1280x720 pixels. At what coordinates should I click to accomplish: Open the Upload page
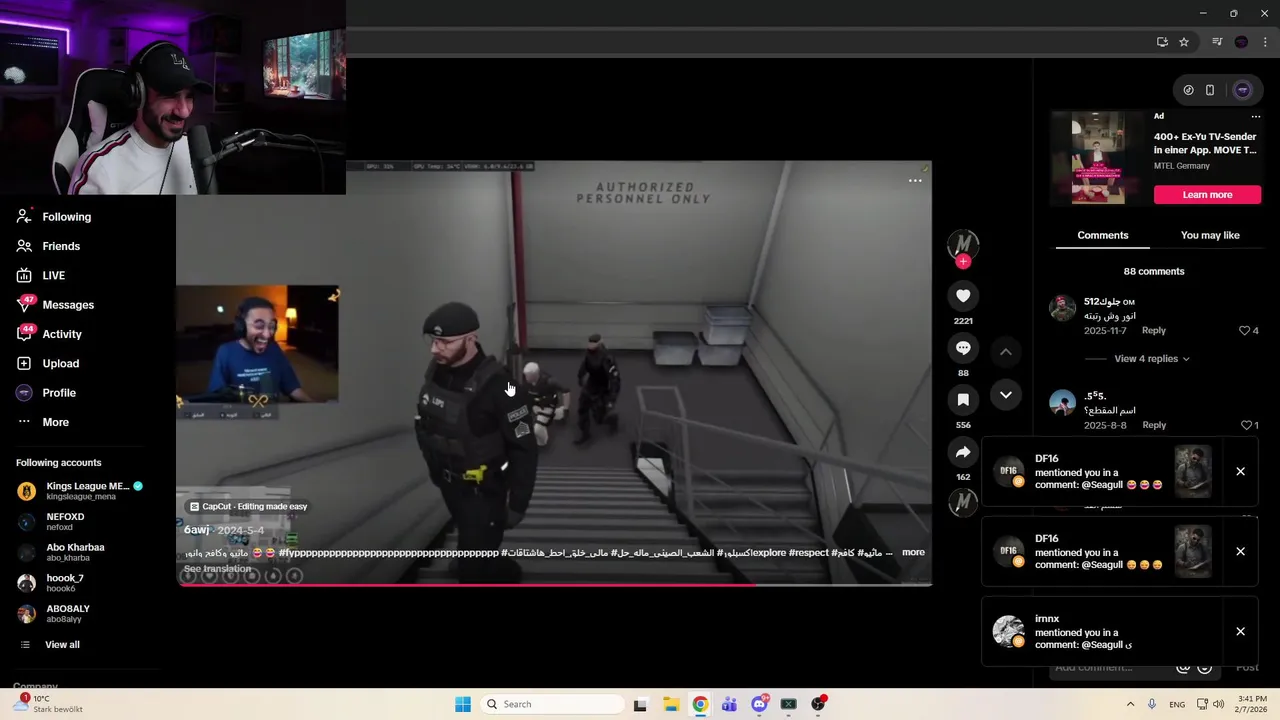point(48,363)
